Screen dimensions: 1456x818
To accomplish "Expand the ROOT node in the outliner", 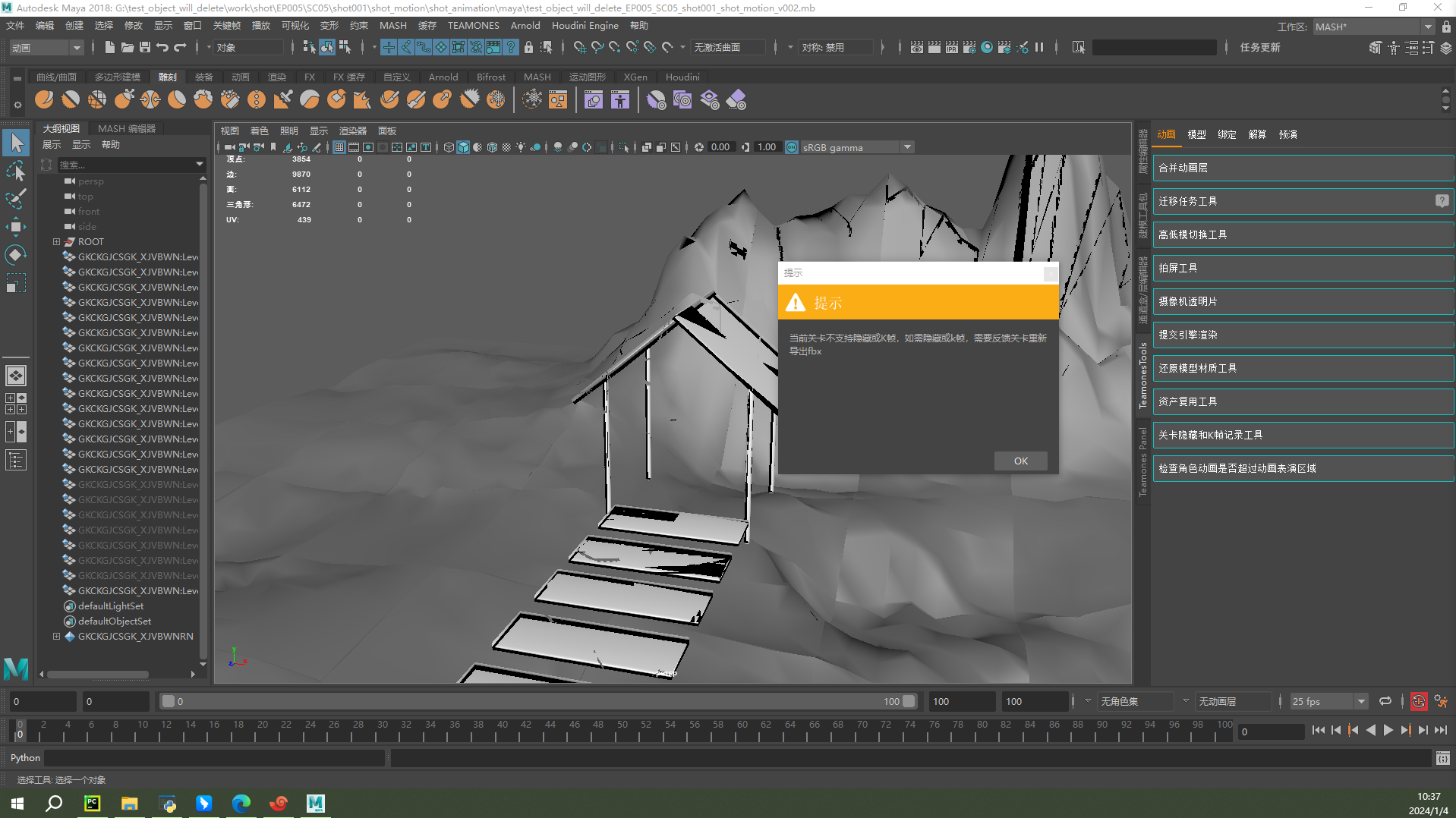I will (x=56, y=242).
